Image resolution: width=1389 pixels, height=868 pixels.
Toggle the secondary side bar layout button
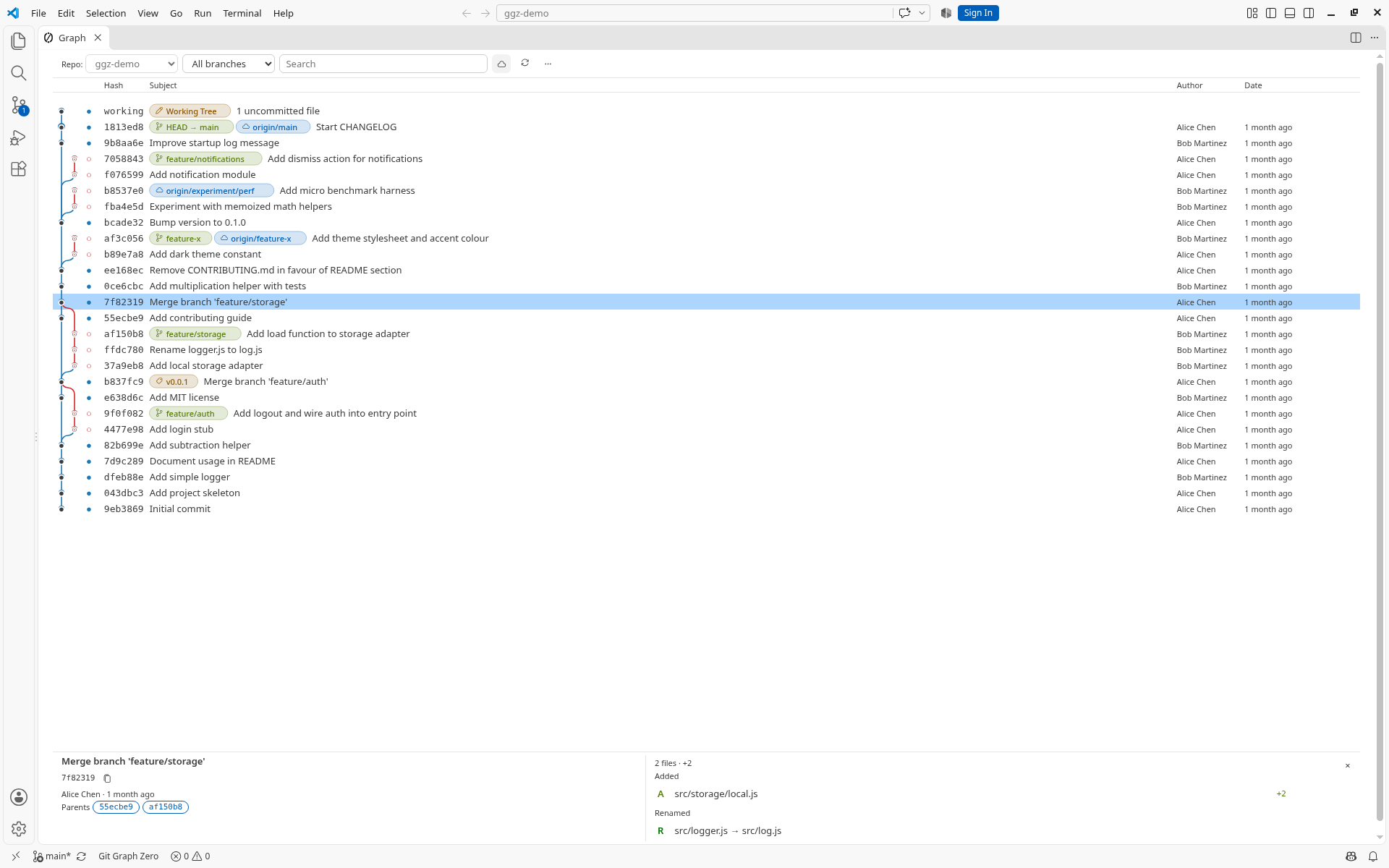[1309, 13]
